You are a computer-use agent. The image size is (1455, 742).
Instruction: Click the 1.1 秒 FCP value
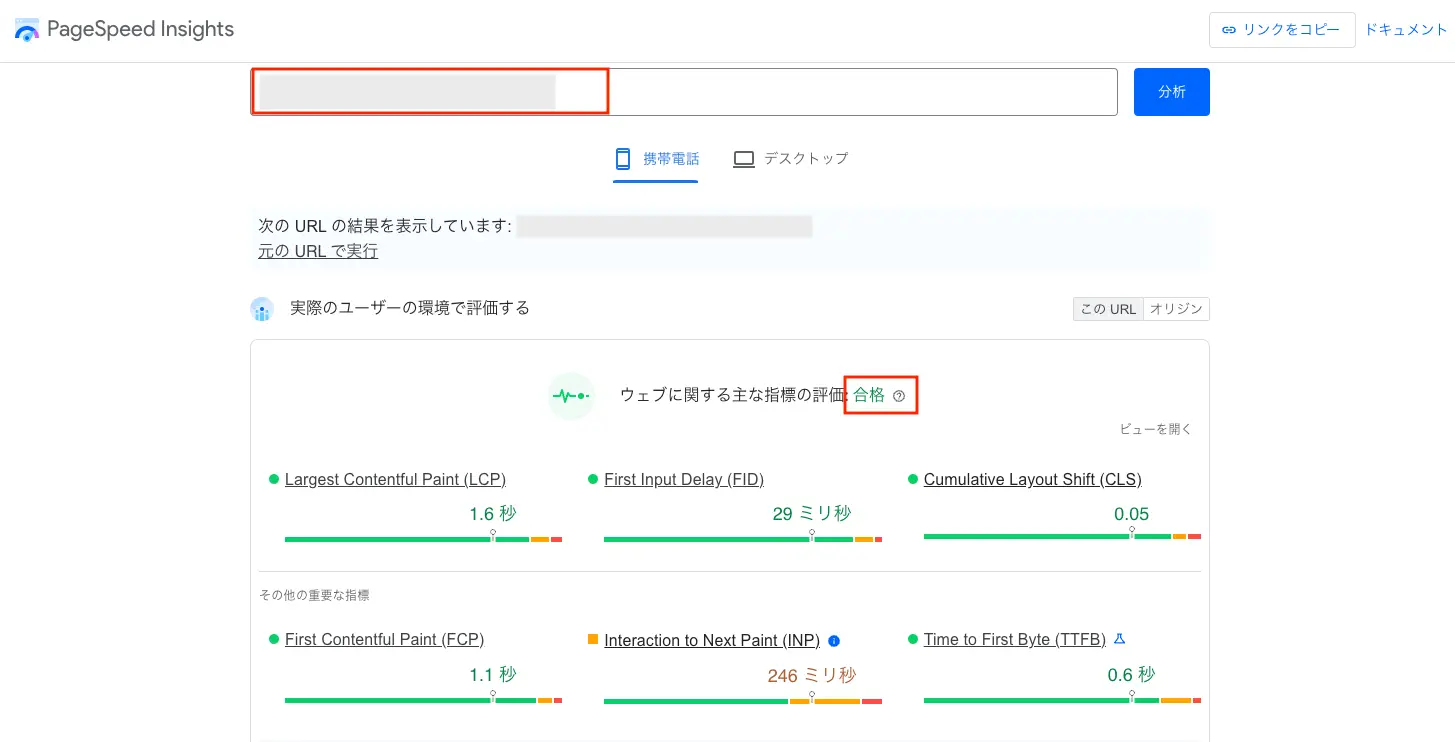pyautogui.click(x=493, y=675)
